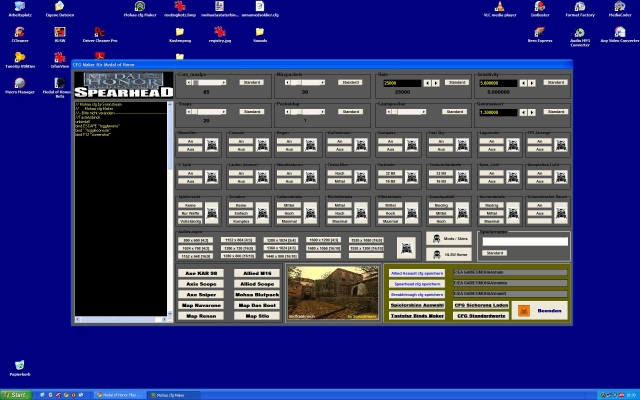The image size is (640, 400).
Task: Click the Com_maxfps slider track
Action: coord(207,82)
